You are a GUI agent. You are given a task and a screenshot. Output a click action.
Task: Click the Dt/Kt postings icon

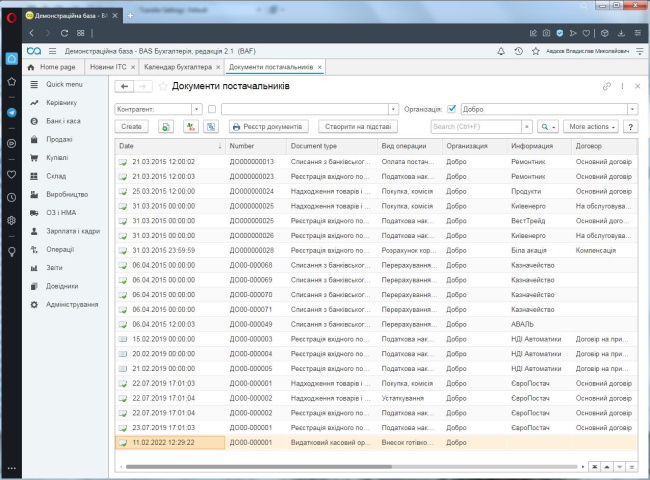click(191, 127)
